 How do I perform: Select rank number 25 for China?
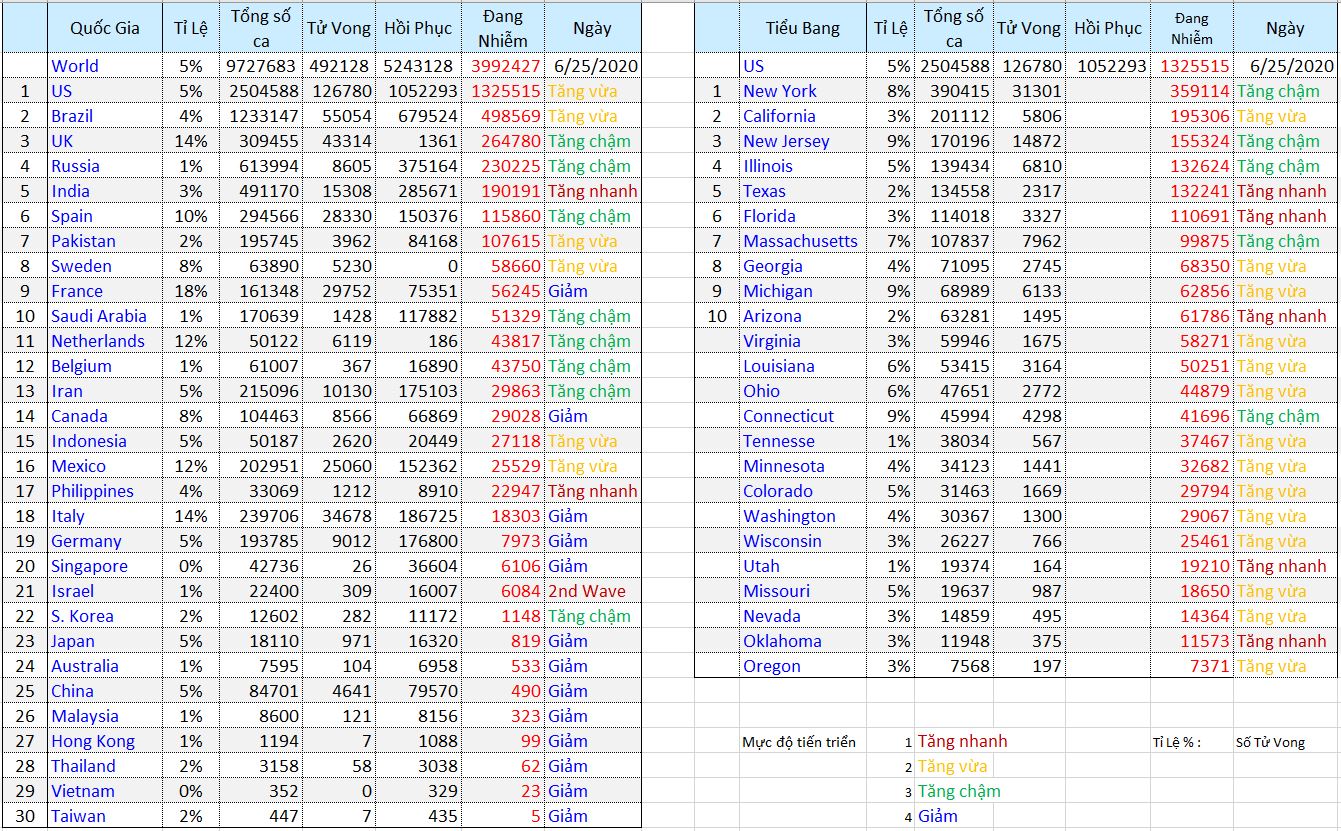point(25,691)
